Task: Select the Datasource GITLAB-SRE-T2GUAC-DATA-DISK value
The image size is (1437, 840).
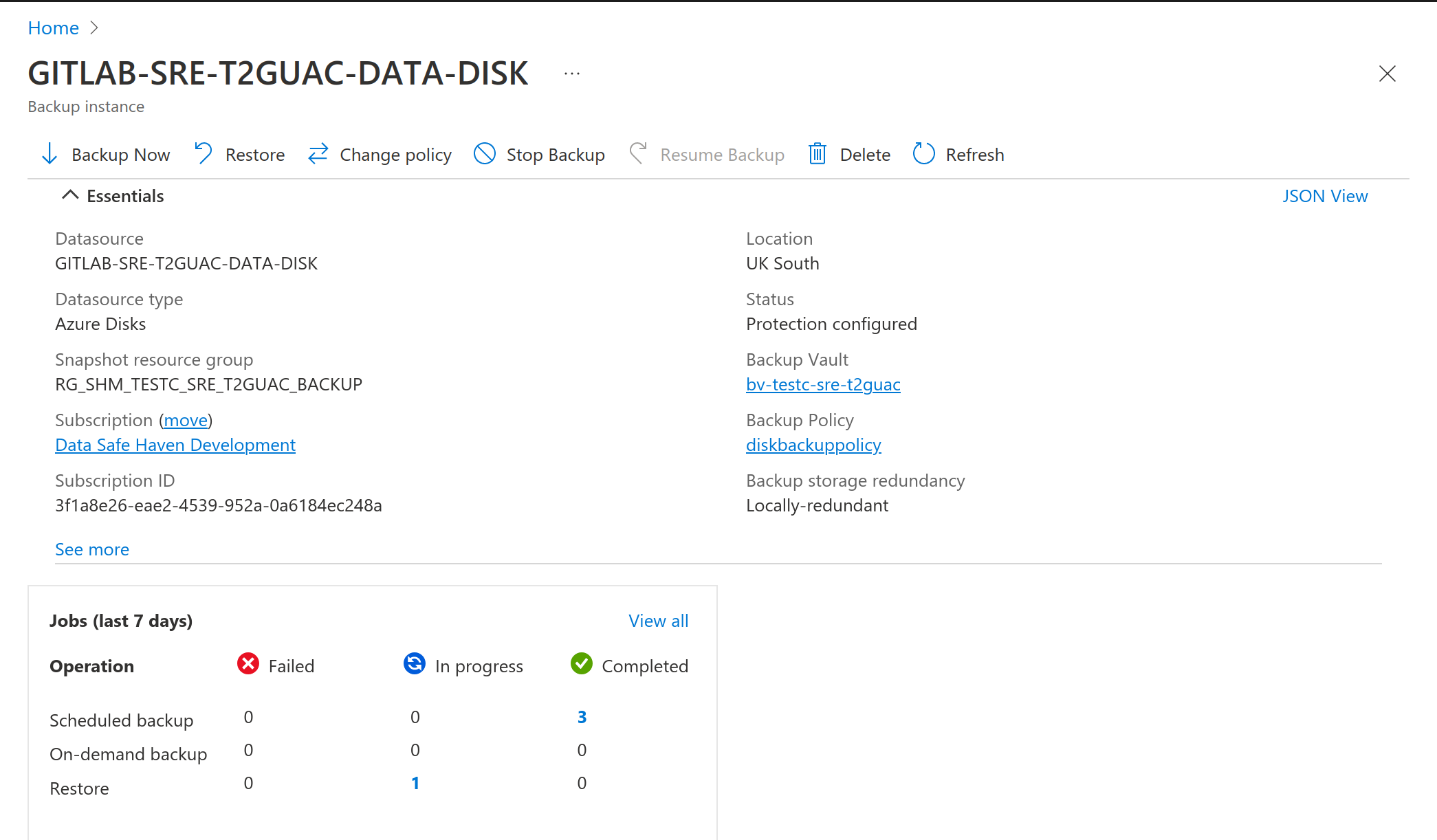Action: tap(186, 263)
